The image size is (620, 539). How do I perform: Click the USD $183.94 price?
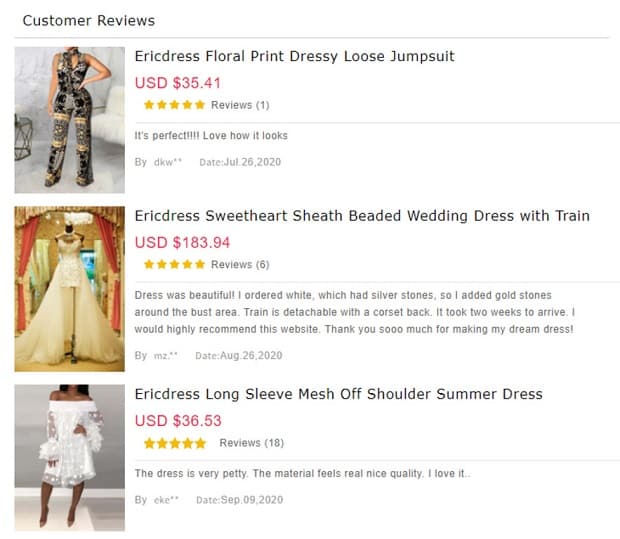click(182, 242)
